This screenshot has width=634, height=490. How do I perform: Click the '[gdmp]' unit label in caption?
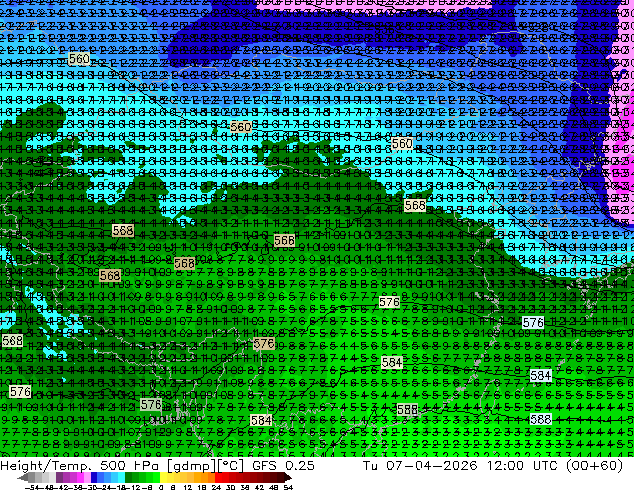click(192, 466)
